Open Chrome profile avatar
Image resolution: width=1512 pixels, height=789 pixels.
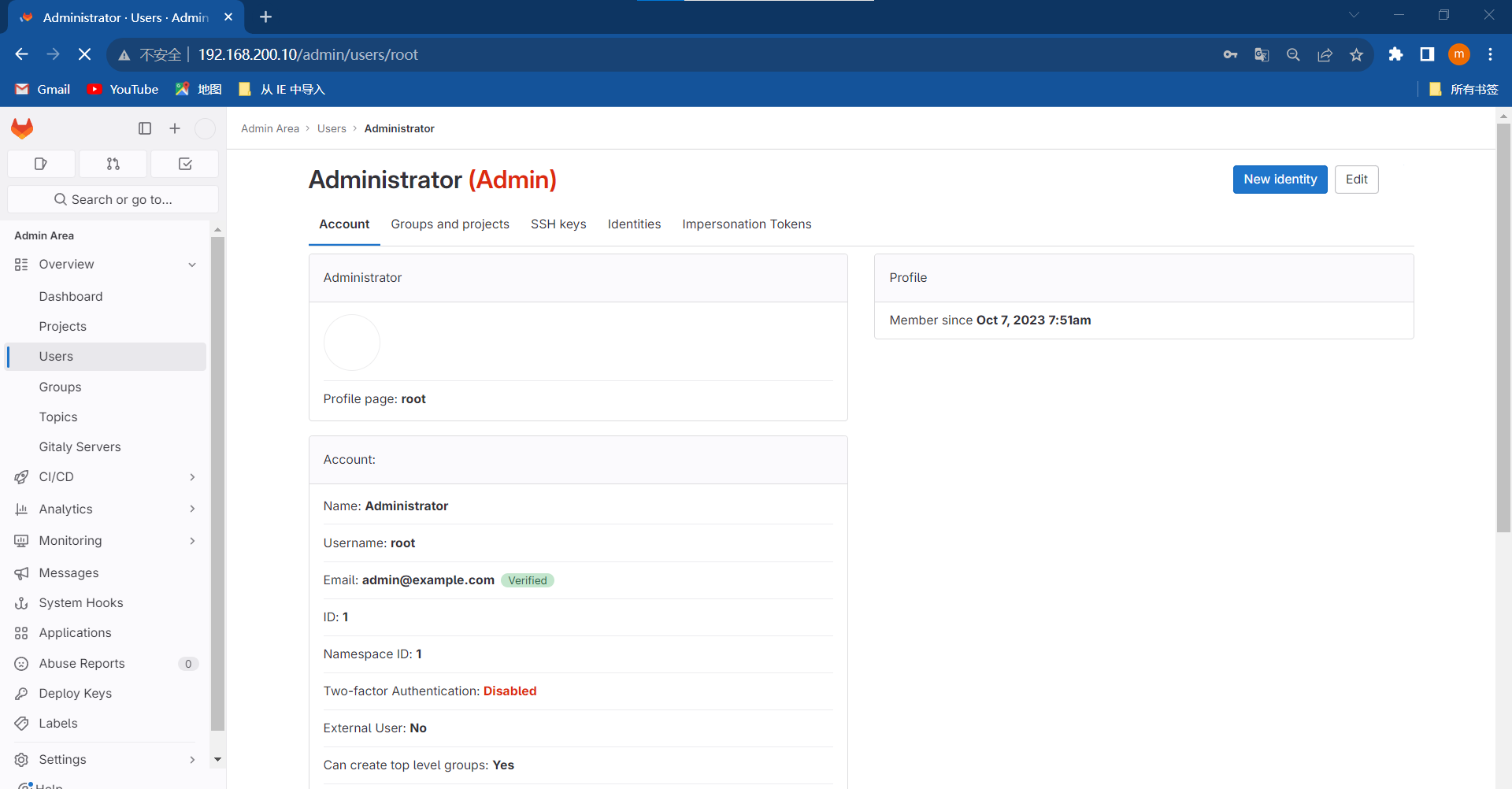[x=1458, y=54]
